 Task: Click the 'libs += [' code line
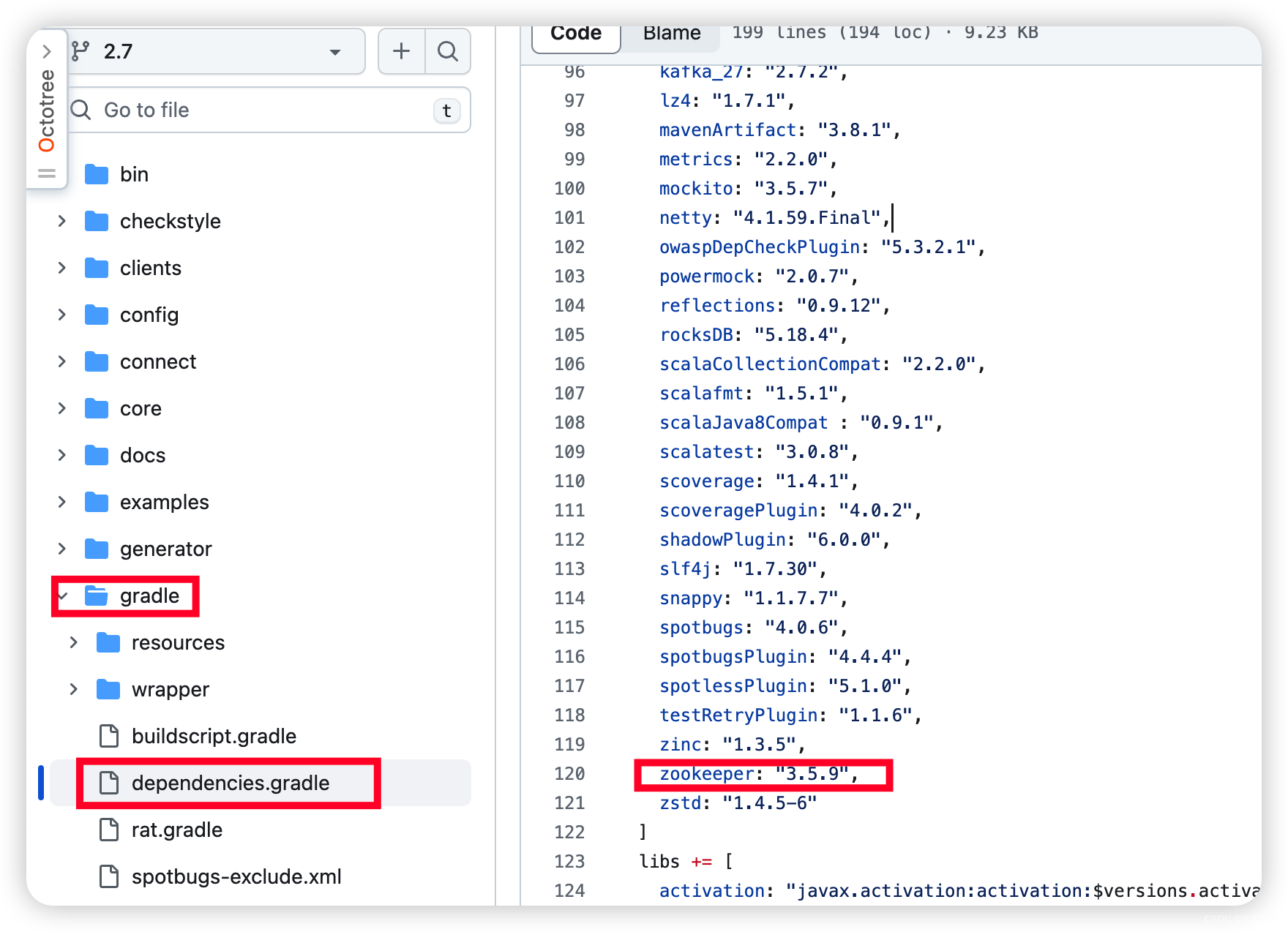click(686, 862)
